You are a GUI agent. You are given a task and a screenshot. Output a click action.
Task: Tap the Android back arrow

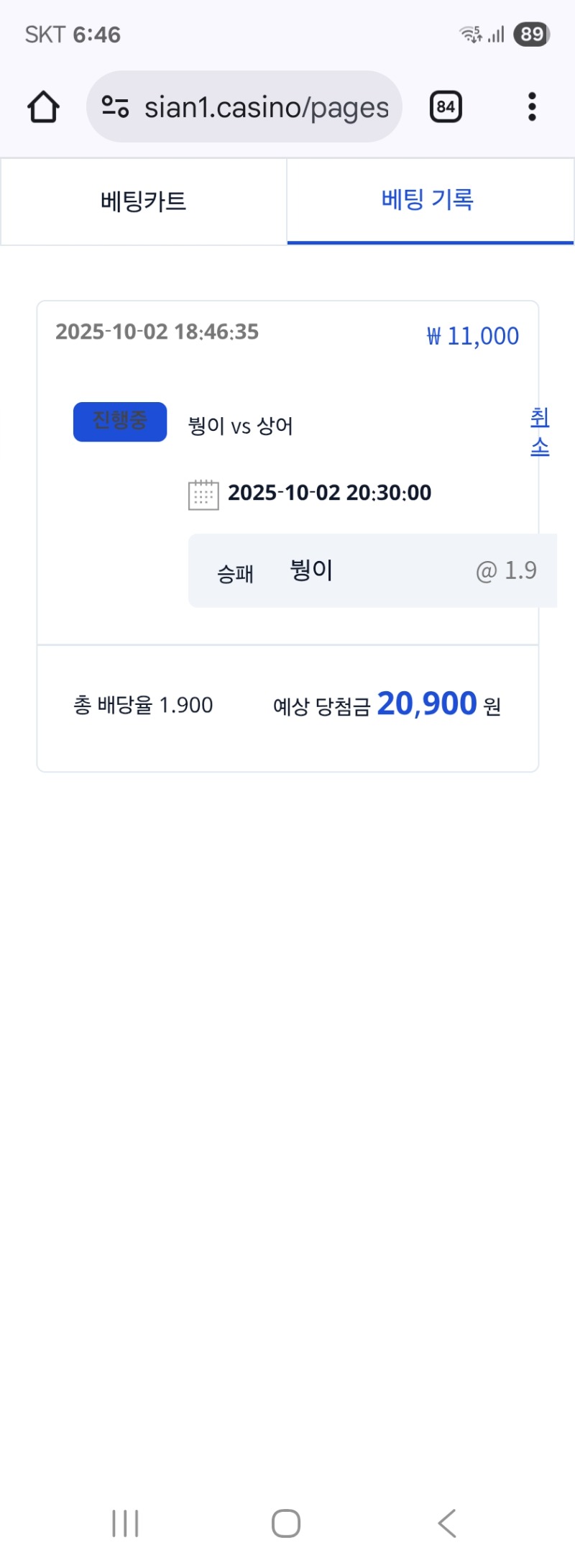point(447,1523)
